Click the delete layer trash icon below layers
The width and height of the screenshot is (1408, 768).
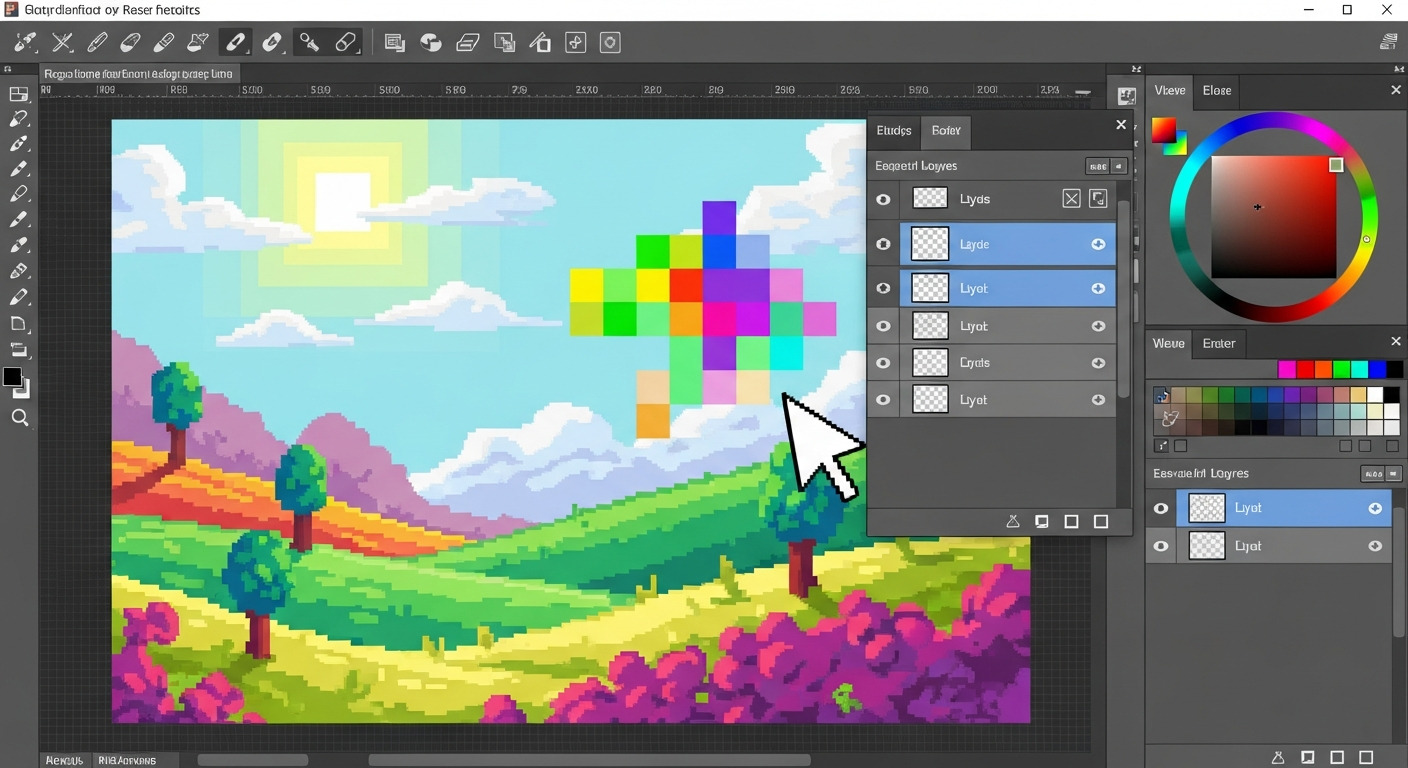tap(1013, 521)
